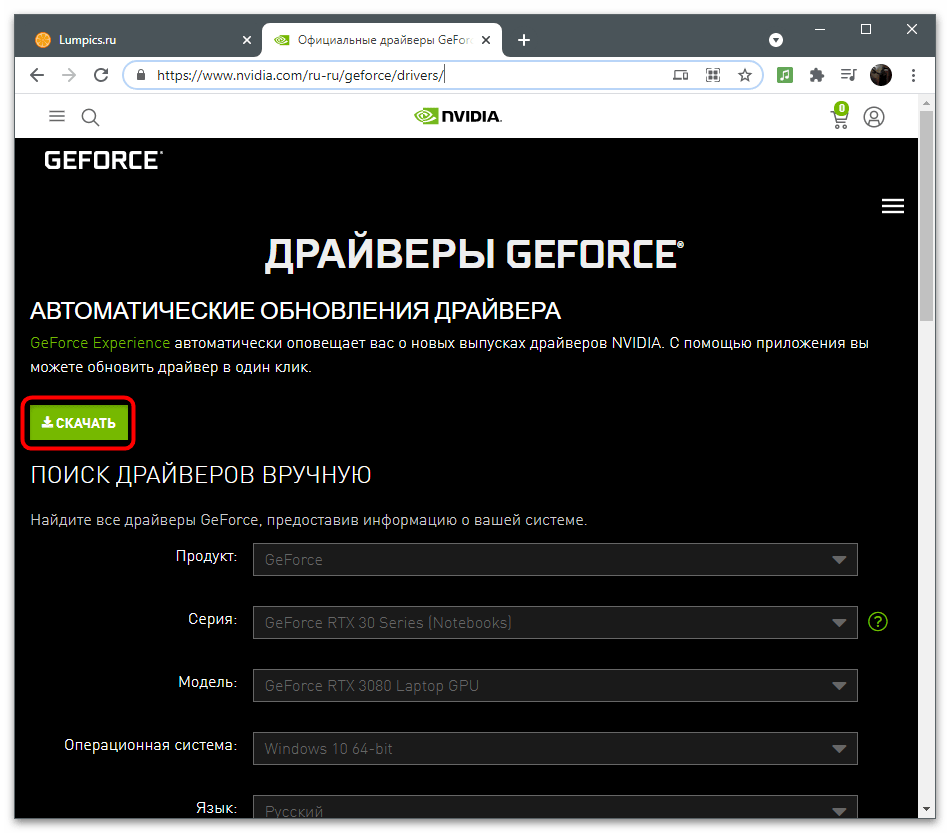Image resolution: width=950 pixels, height=833 pixels.
Task: Follow the GeForce Experience link
Action: 100,343
